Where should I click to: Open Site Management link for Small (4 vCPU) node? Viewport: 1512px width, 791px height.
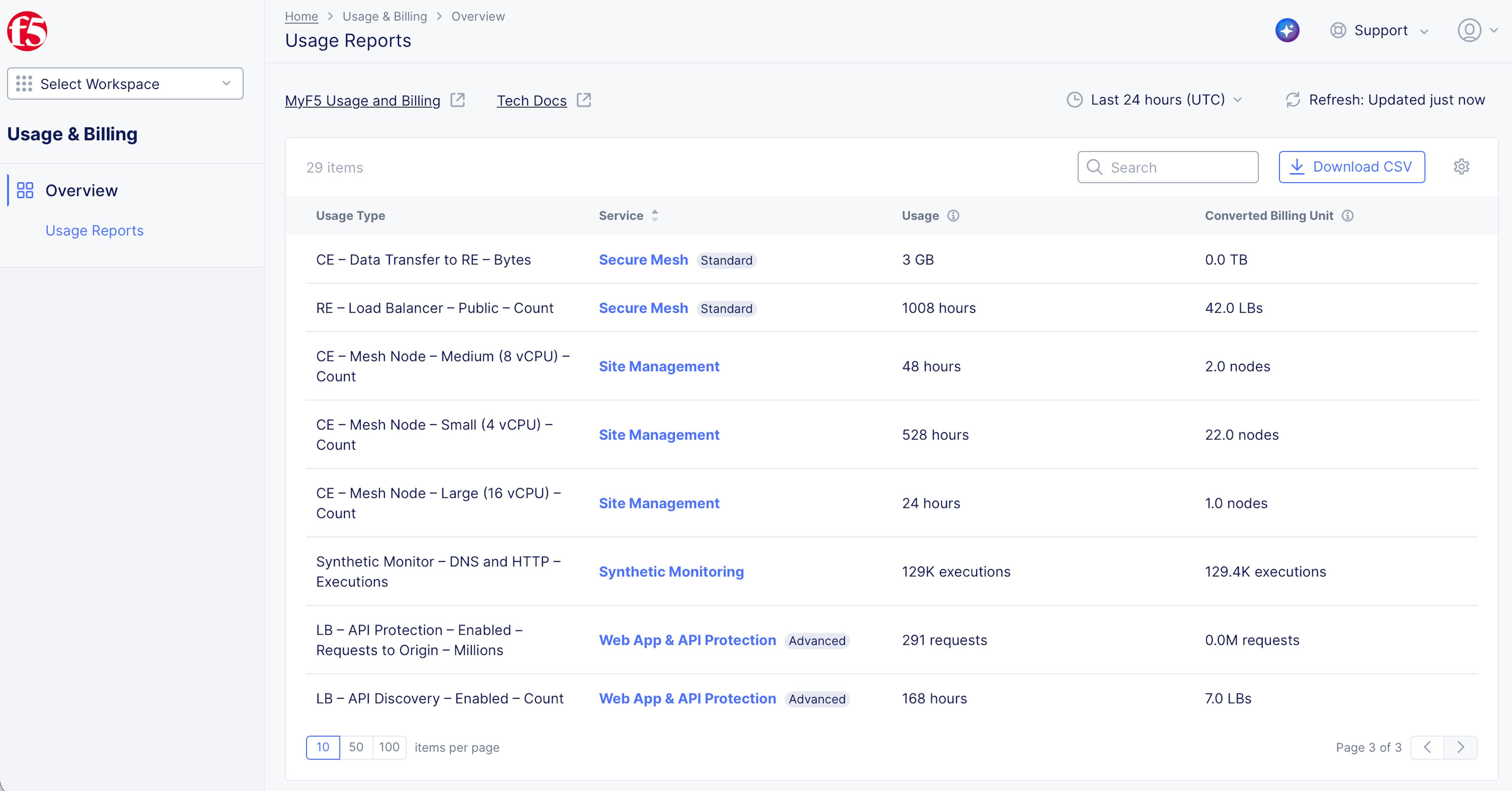pyautogui.click(x=659, y=435)
